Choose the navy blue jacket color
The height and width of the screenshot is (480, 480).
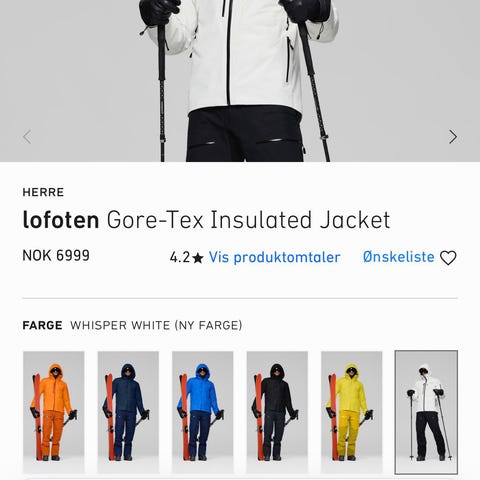click(x=128, y=412)
